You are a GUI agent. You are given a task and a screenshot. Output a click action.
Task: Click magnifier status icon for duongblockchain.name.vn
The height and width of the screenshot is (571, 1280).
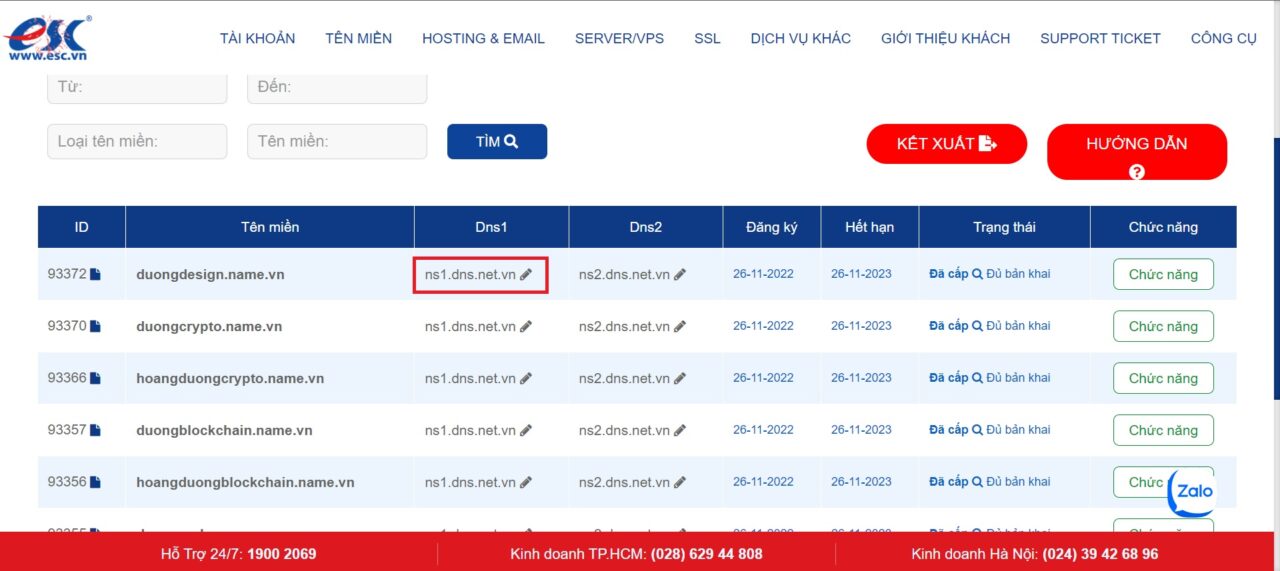977,430
